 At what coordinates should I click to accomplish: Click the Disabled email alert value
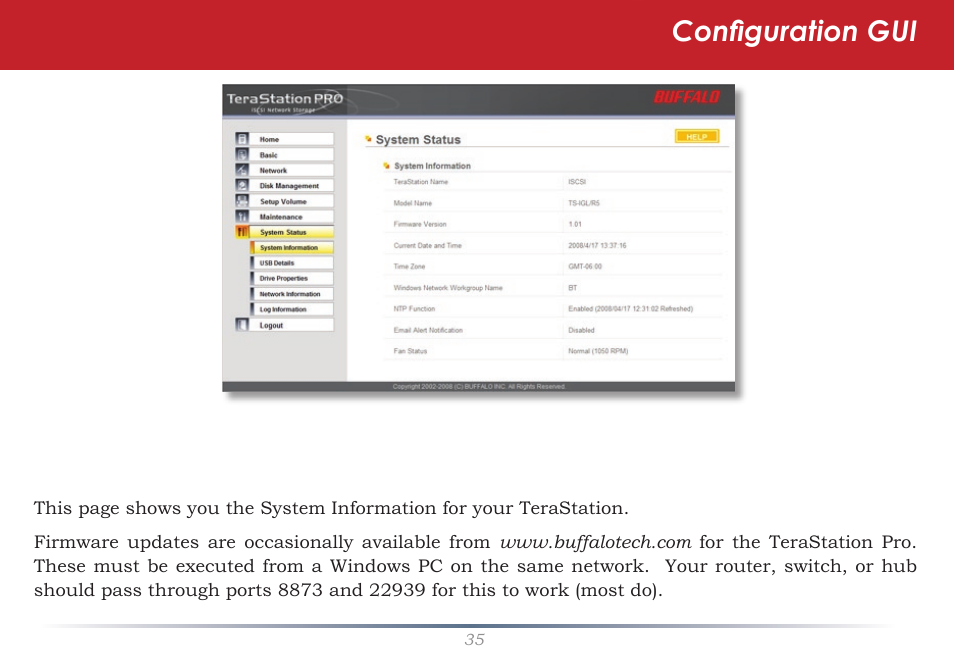click(x=581, y=330)
